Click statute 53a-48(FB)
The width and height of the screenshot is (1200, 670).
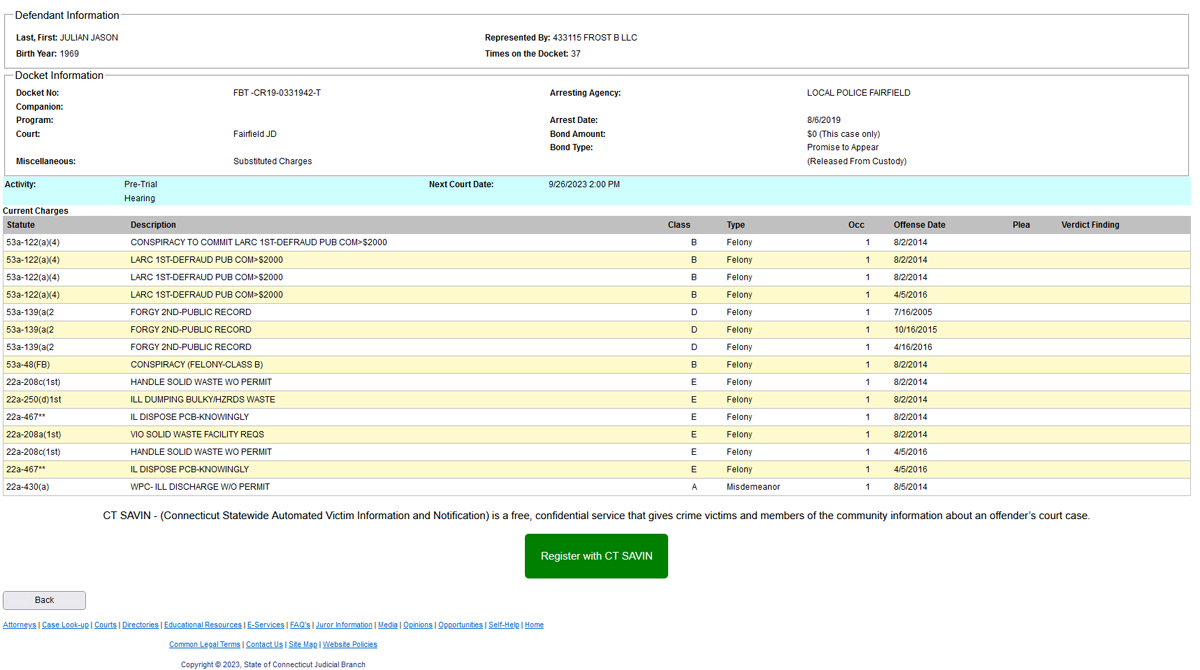(28, 365)
